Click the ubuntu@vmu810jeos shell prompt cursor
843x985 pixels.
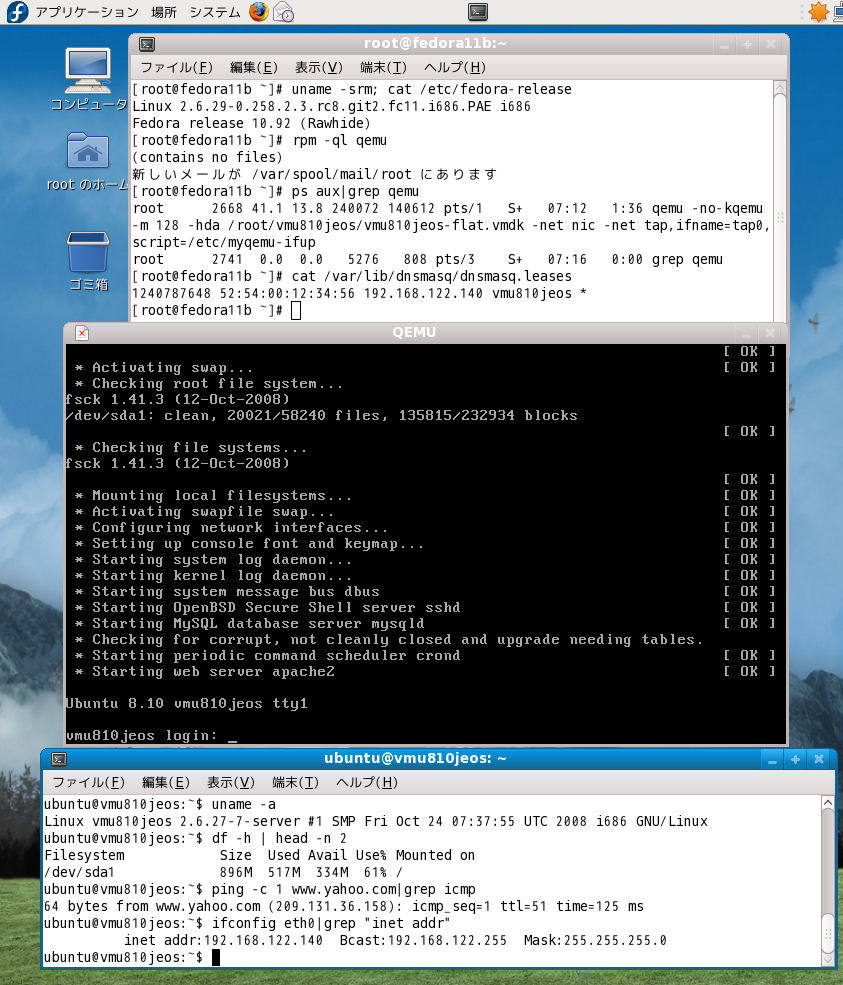[x=216, y=957]
